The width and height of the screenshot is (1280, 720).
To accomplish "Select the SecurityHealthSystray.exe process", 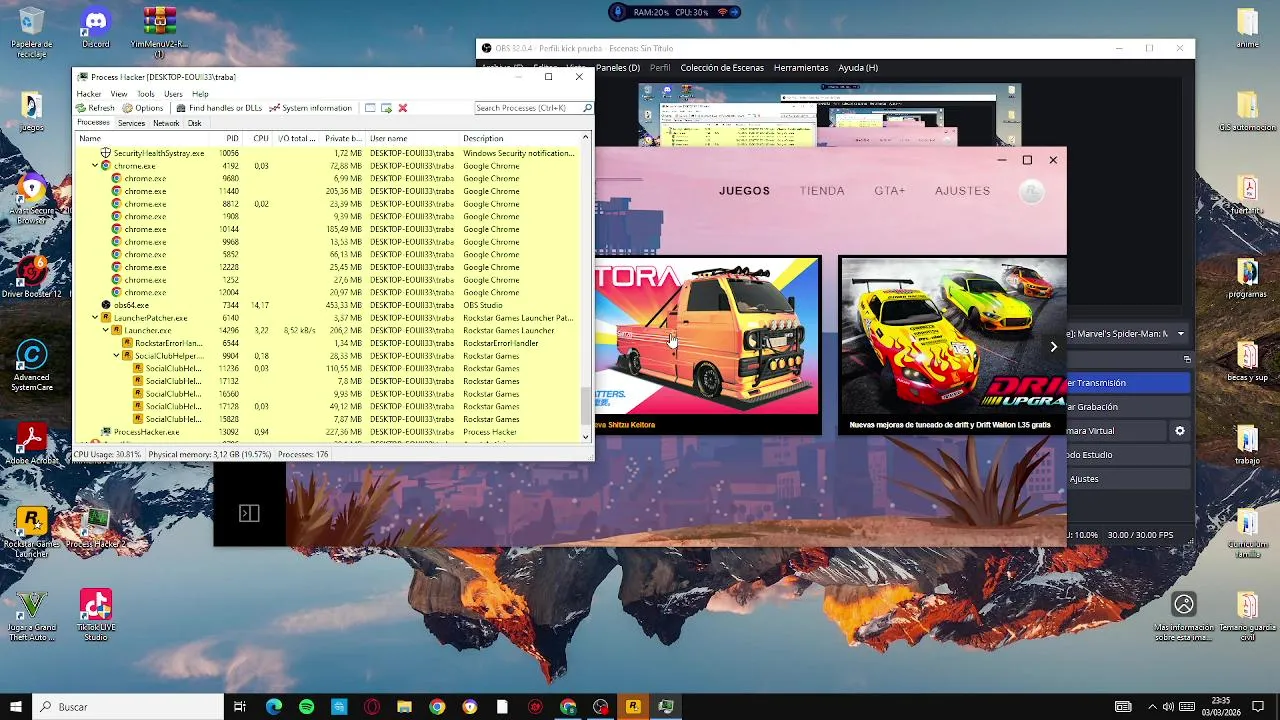I will (327, 153).
